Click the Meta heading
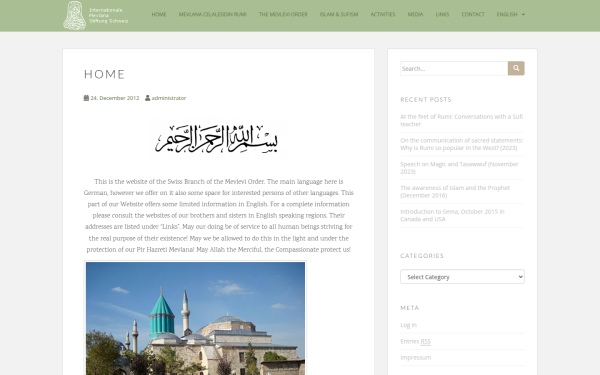This screenshot has height=375, width=600. [410, 308]
